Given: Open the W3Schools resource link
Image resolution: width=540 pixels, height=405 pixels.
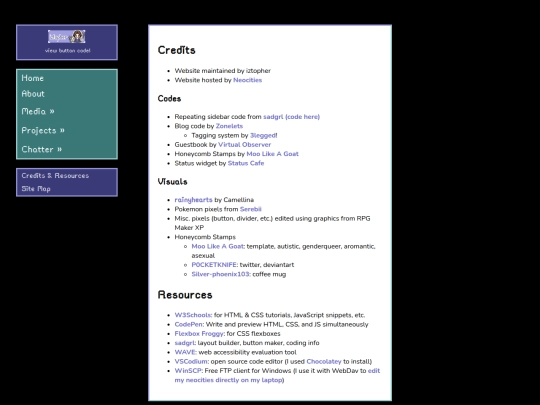Looking at the screenshot, I should 193,315.
